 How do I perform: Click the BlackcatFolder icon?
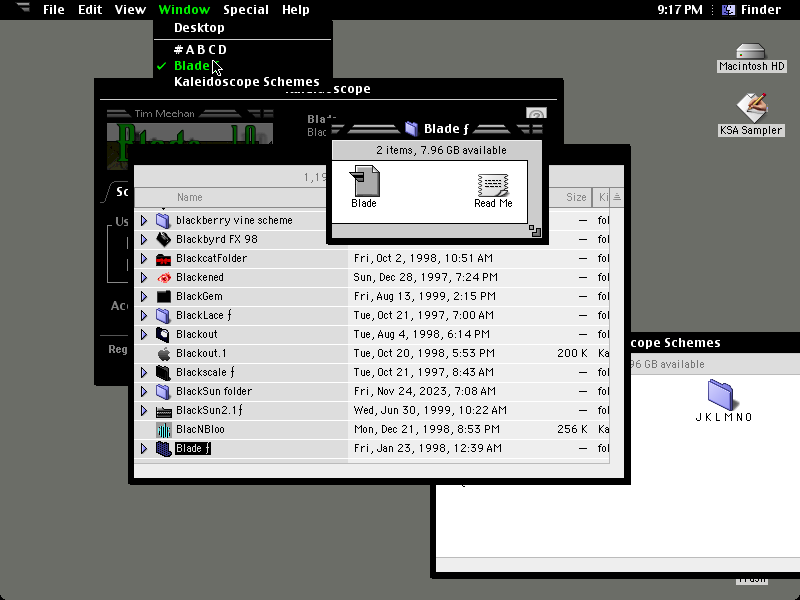coord(163,259)
